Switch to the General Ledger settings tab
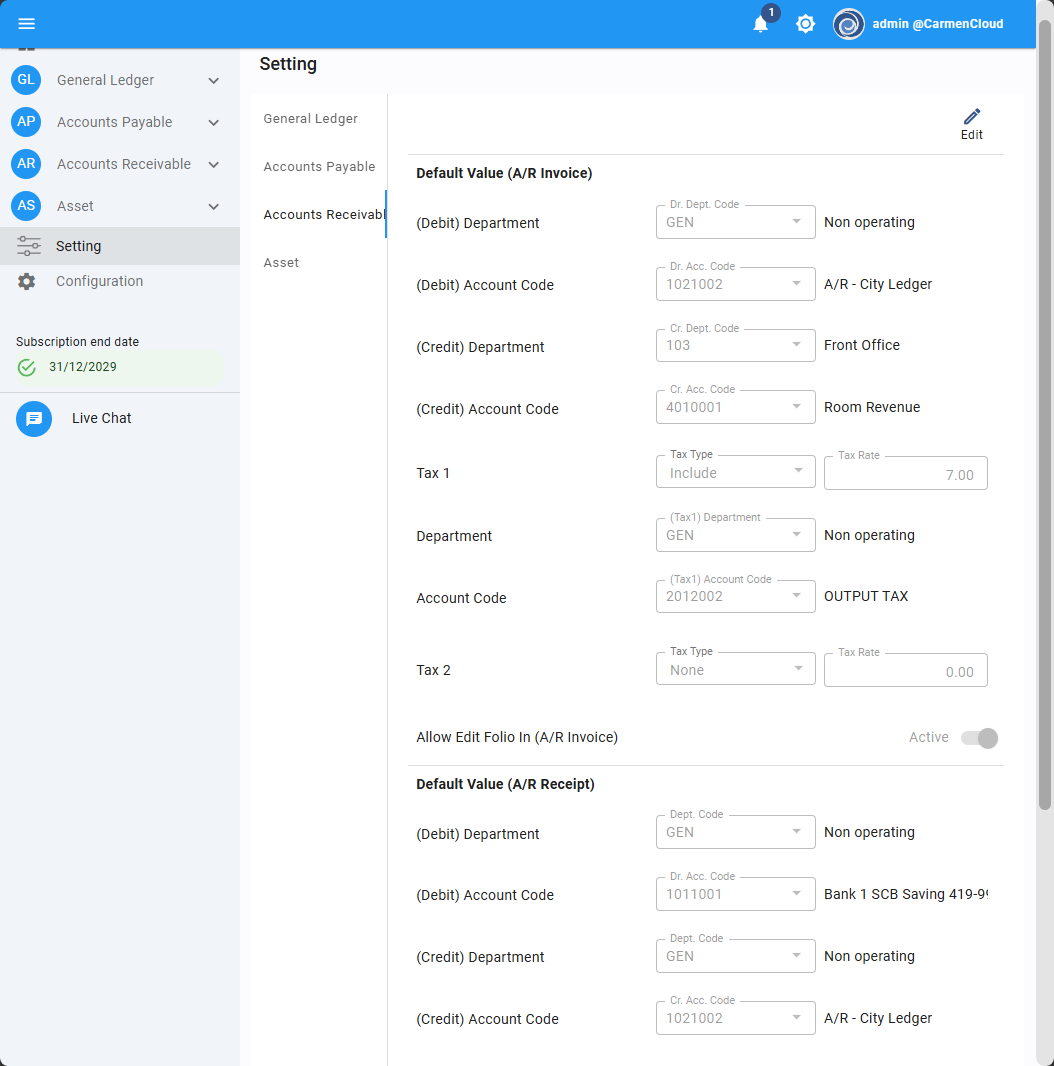 click(x=311, y=119)
